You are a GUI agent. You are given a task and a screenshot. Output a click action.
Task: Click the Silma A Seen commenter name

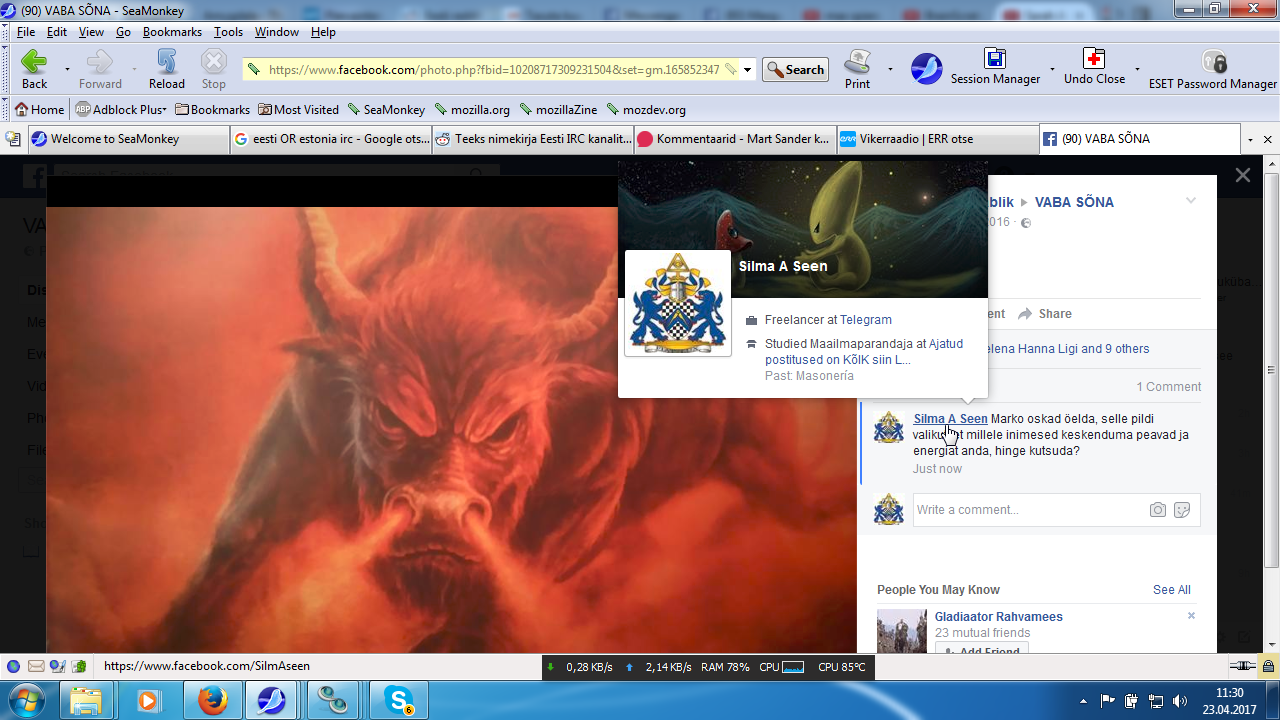click(950, 419)
